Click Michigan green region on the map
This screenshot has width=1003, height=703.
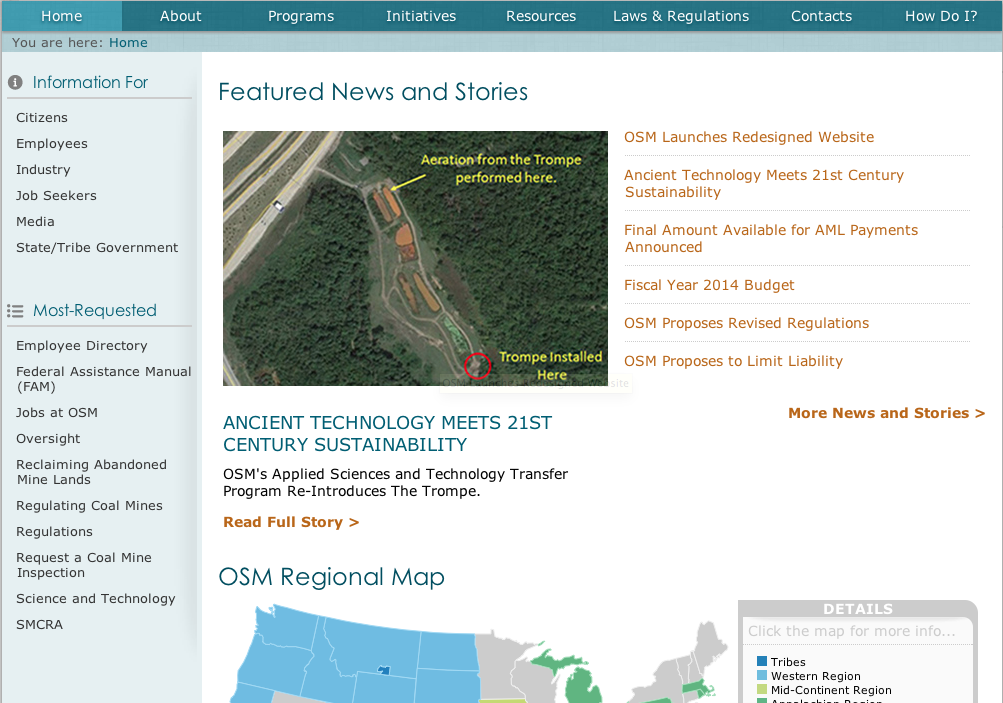pyautogui.click(x=581, y=688)
